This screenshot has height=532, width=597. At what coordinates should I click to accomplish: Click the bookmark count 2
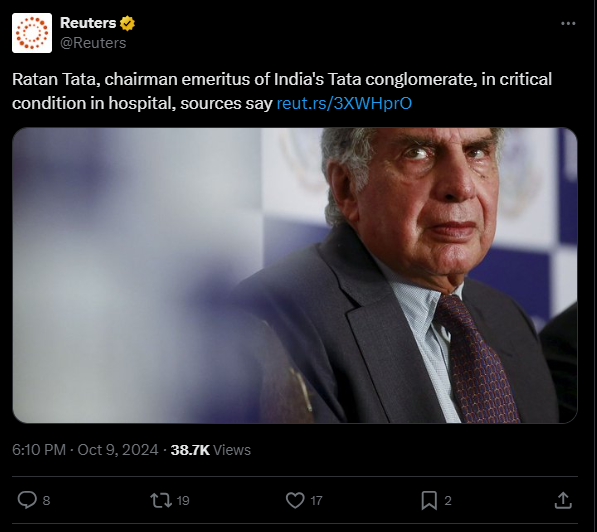pyautogui.click(x=448, y=500)
